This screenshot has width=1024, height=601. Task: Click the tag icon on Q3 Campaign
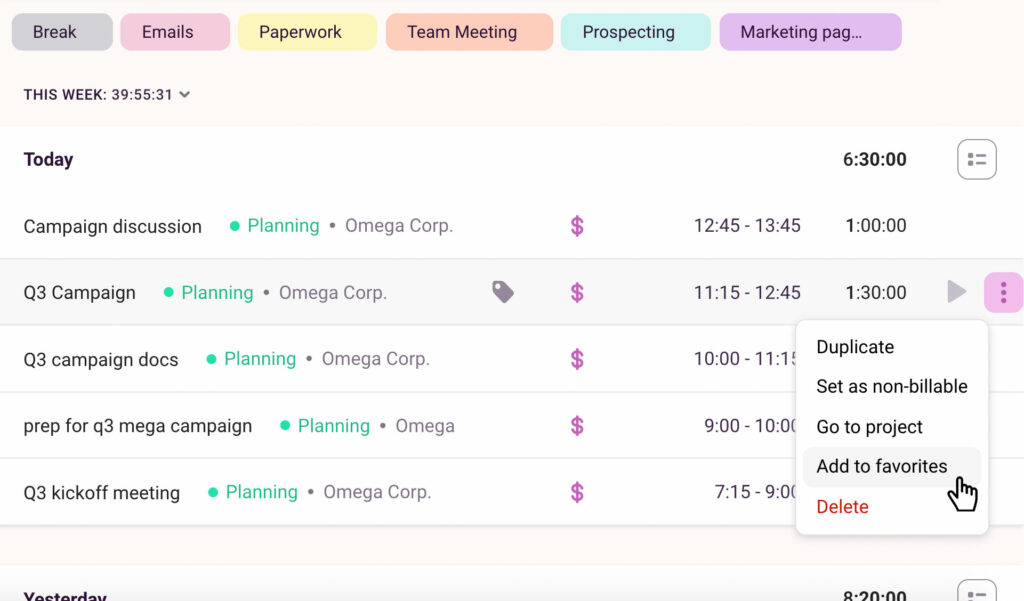[503, 292]
